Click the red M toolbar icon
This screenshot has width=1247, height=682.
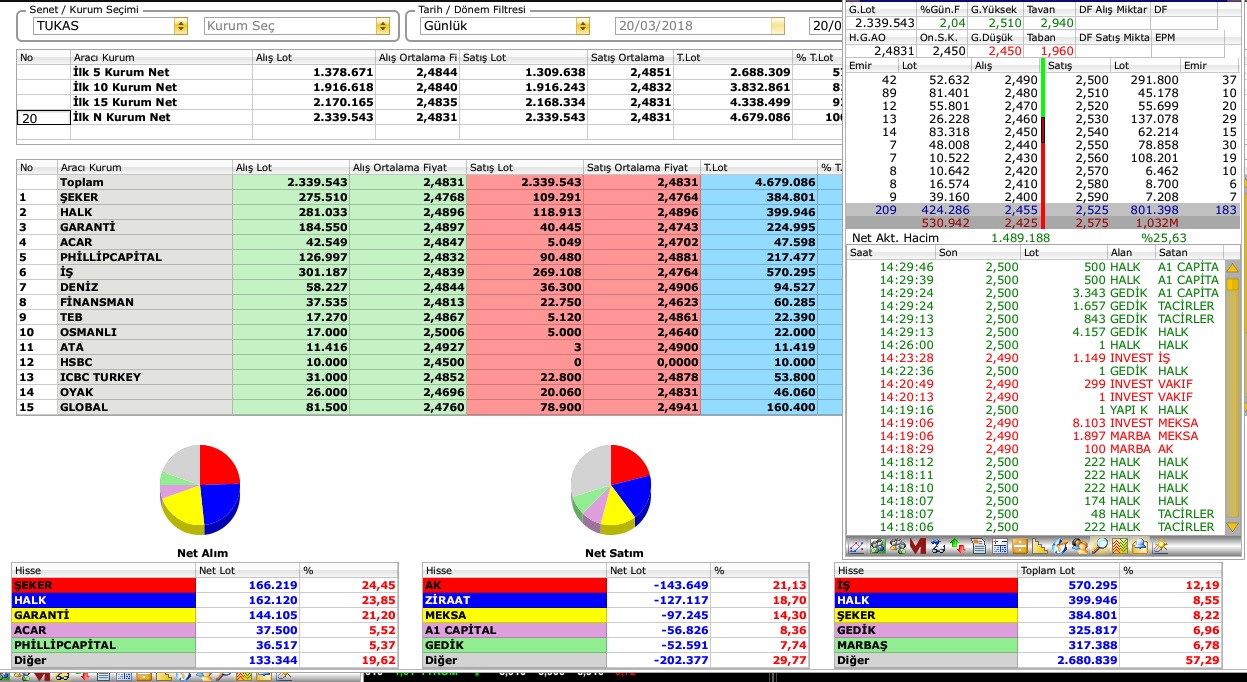click(918, 546)
